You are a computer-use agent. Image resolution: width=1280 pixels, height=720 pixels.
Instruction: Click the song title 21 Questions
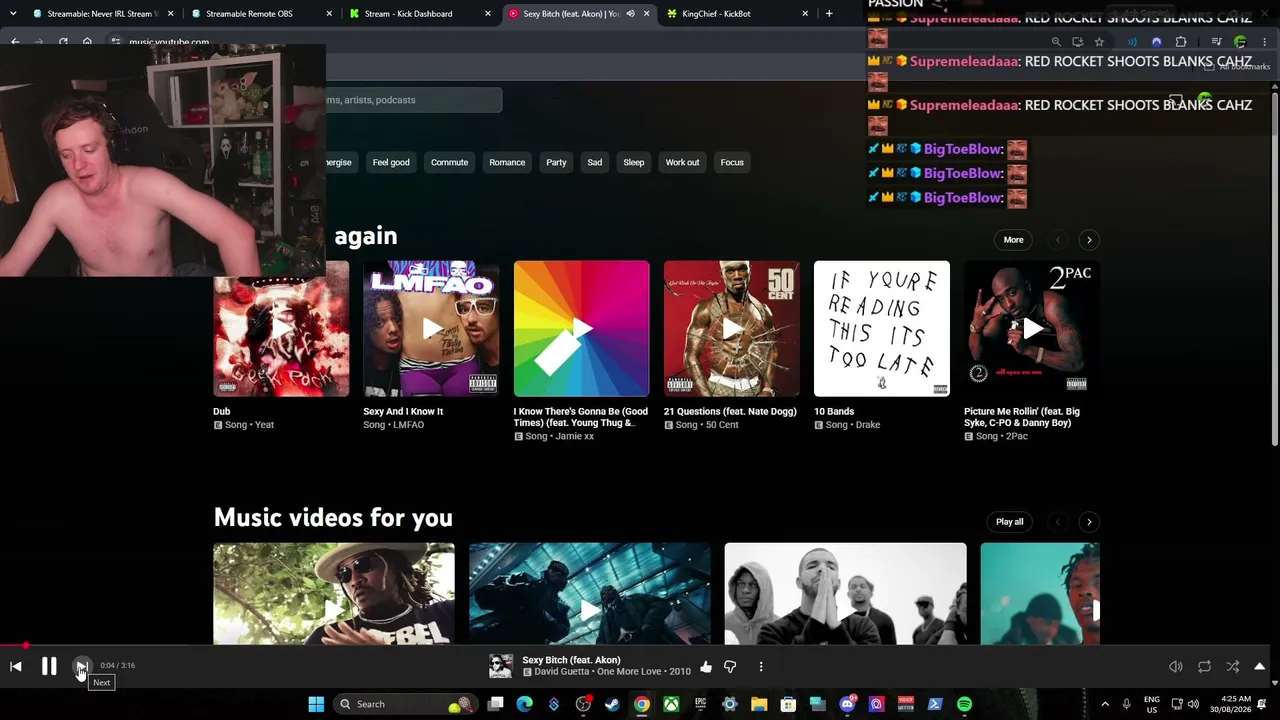click(730, 412)
